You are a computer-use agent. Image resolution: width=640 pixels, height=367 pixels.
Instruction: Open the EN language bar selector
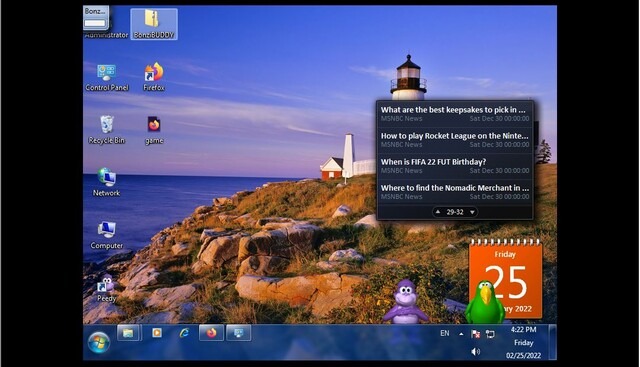tap(445, 334)
